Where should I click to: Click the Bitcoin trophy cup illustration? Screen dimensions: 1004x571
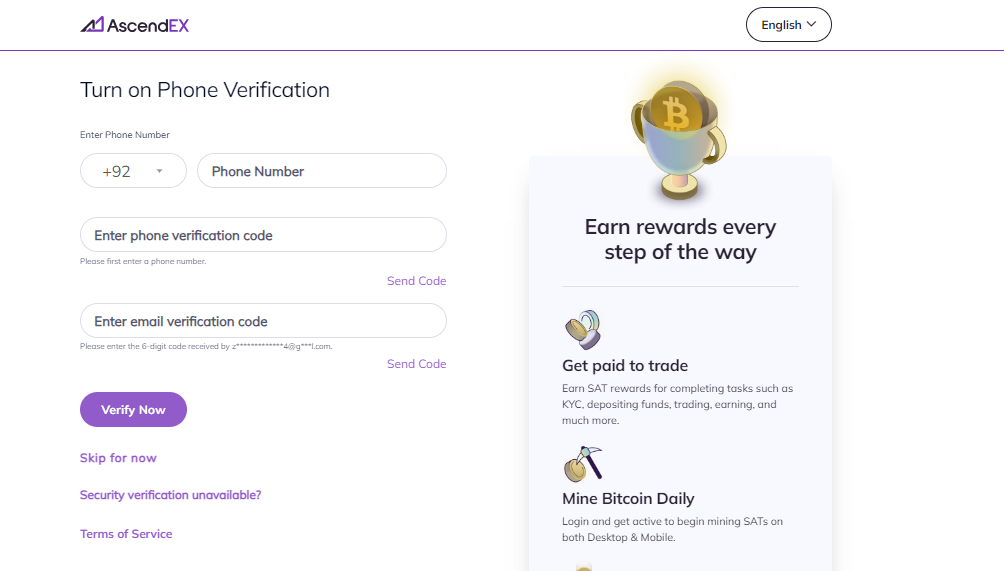tap(679, 140)
